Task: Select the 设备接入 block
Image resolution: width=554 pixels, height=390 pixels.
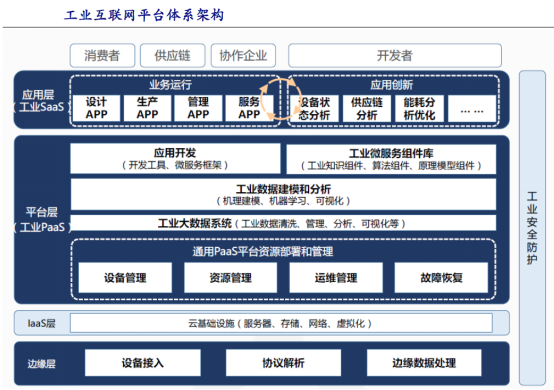Action: (x=143, y=363)
